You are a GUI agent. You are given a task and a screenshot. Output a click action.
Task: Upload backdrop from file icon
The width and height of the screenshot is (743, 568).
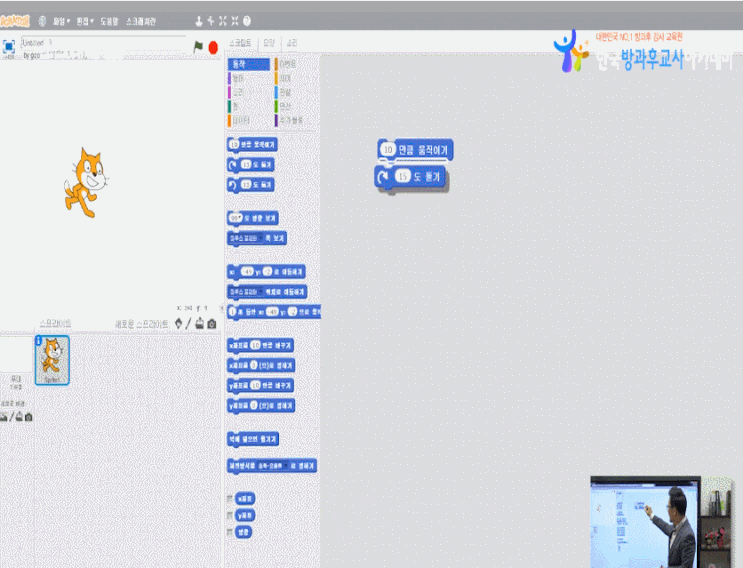click(x=19, y=417)
